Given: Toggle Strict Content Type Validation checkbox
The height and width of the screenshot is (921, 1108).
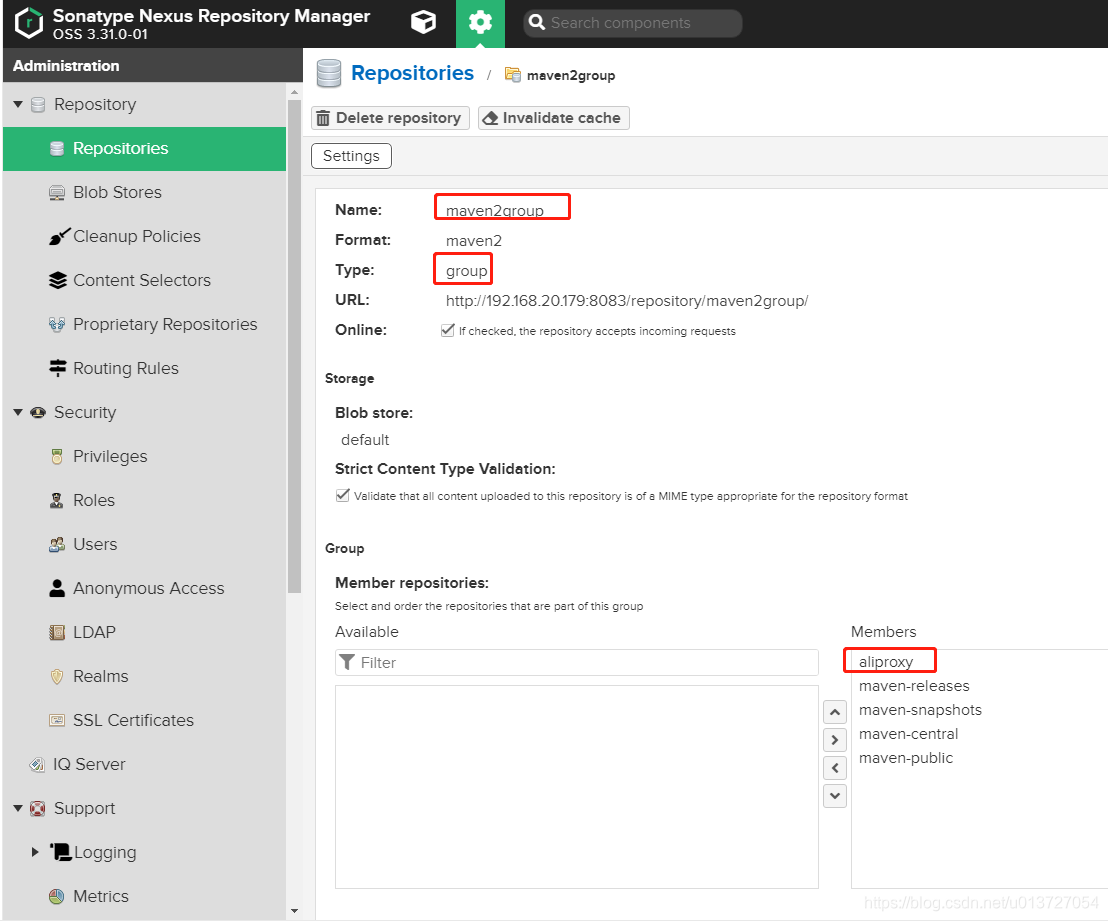Looking at the screenshot, I should (x=343, y=495).
